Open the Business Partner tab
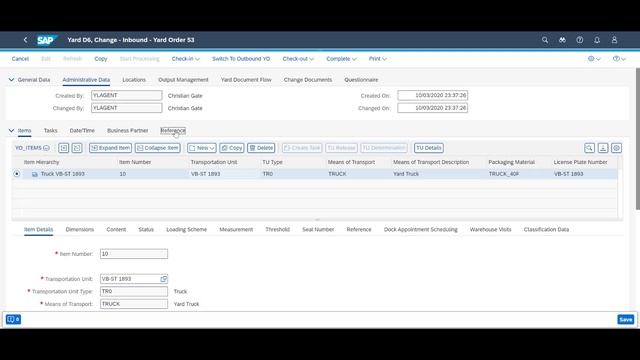 pyautogui.click(x=127, y=131)
